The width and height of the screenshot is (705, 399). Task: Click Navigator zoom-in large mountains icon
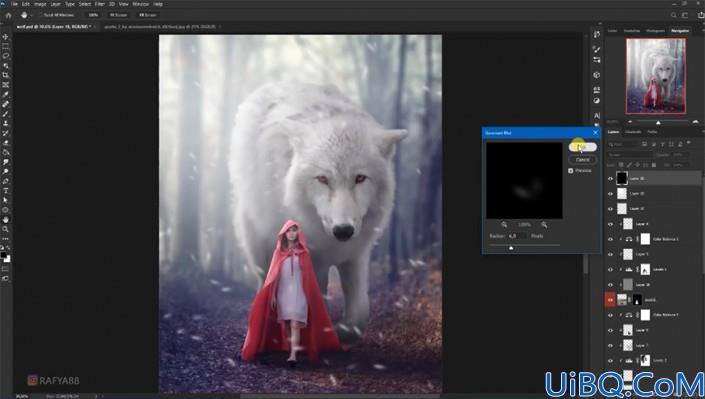pyautogui.click(x=695, y=122)
